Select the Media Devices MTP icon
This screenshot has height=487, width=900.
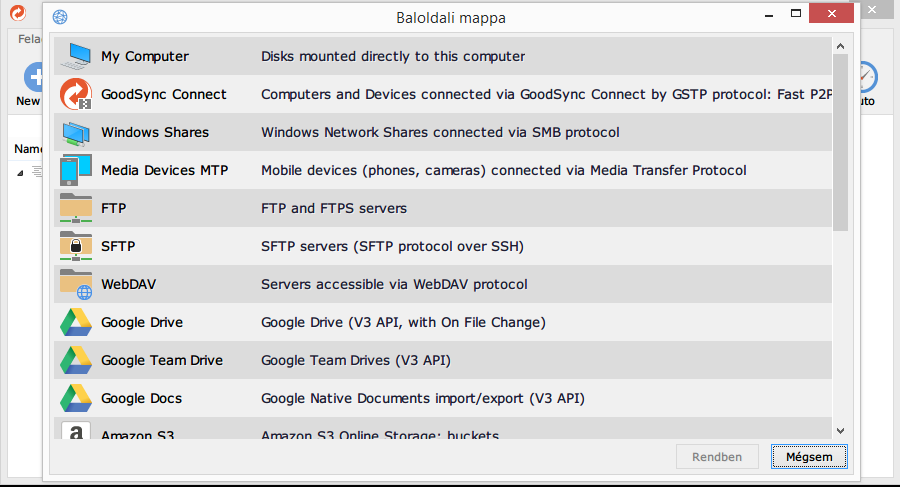76,170
